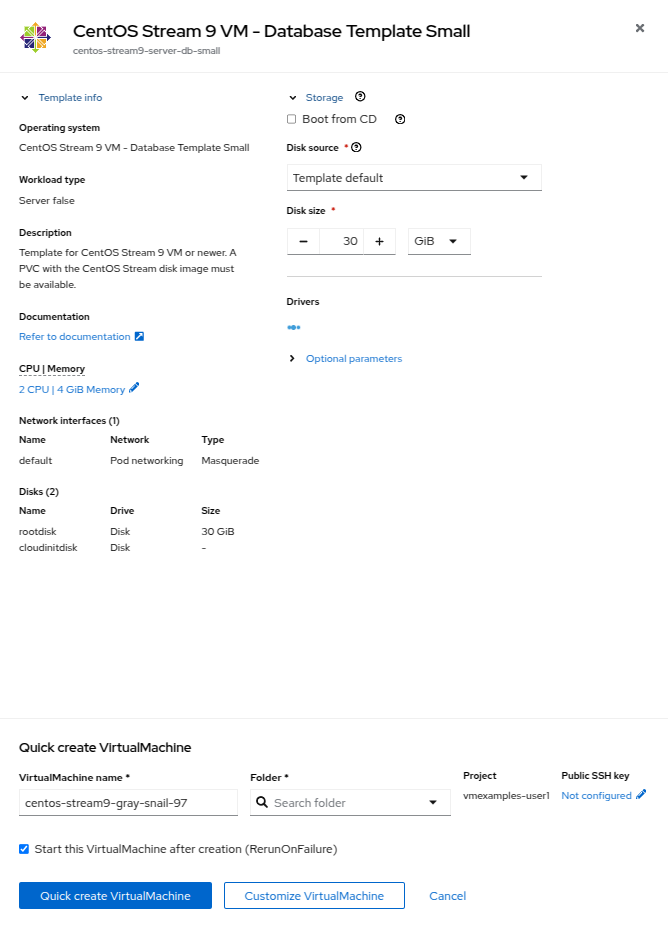Uncheck Start this VirtualMachine after creation

click(x=24, y=849)
